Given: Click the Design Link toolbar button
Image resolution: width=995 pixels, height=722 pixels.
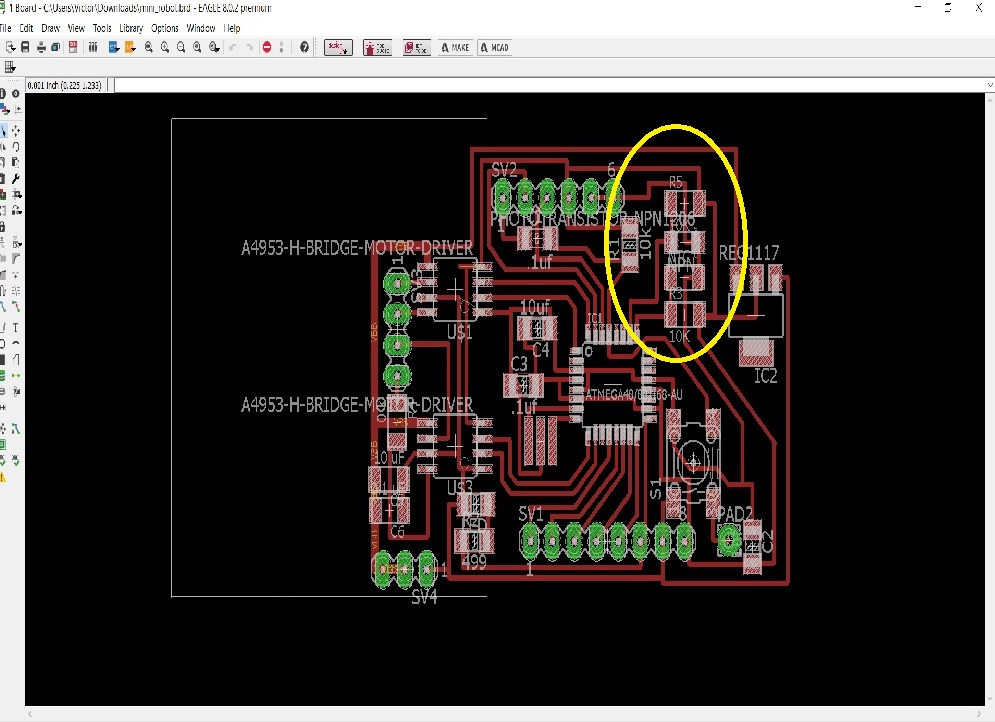Looking at the screenshot, I should tap(338, 47).
